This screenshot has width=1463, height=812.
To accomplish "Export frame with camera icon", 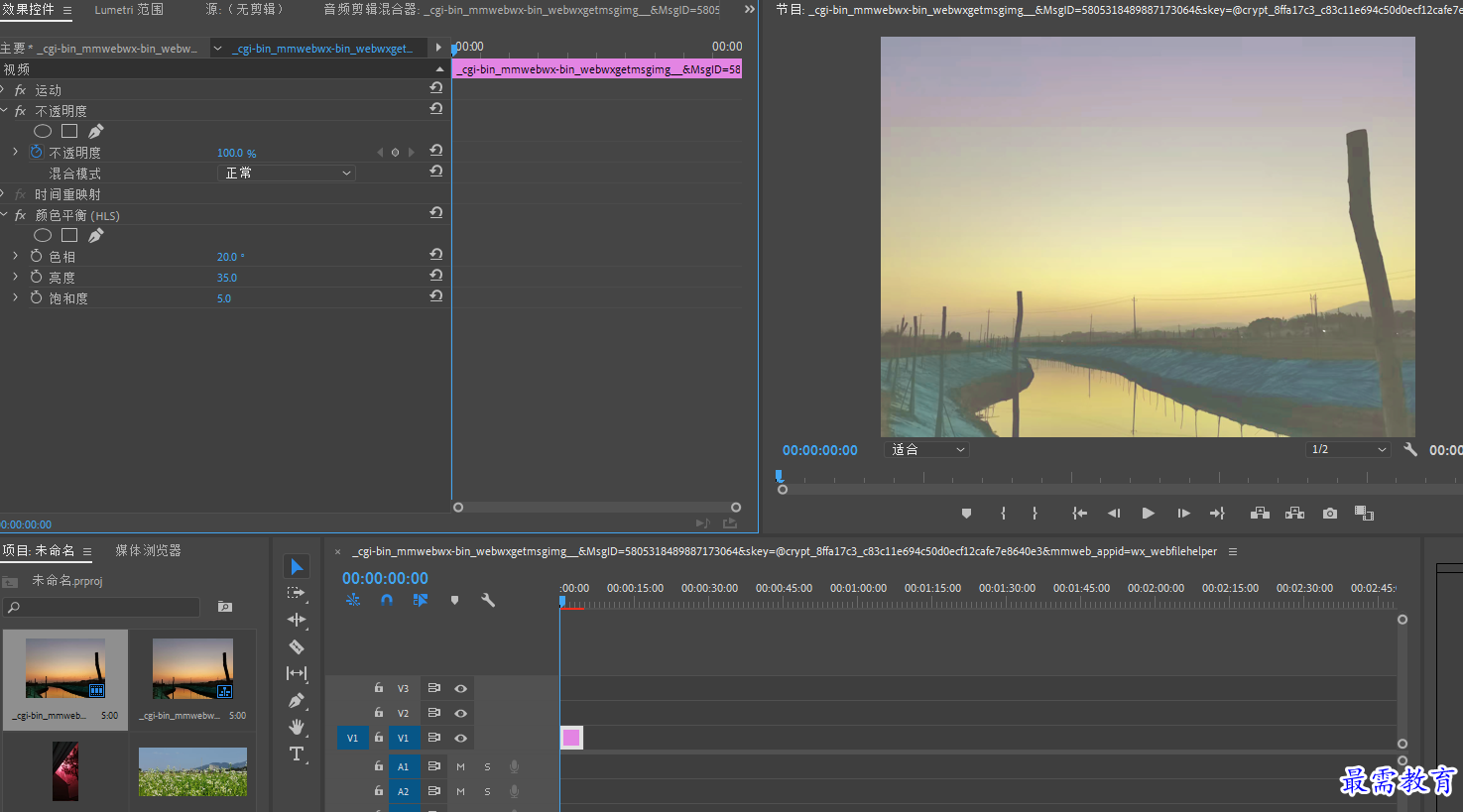I will 1330,514.
